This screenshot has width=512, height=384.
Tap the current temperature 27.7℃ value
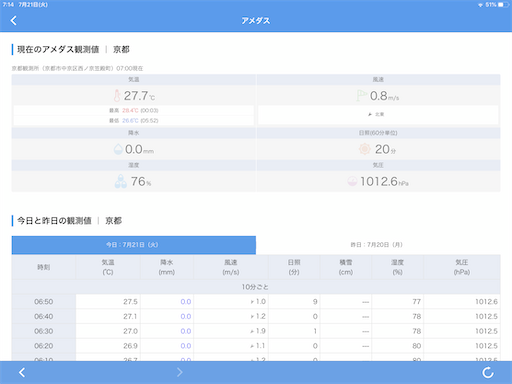tap(139, 96)
